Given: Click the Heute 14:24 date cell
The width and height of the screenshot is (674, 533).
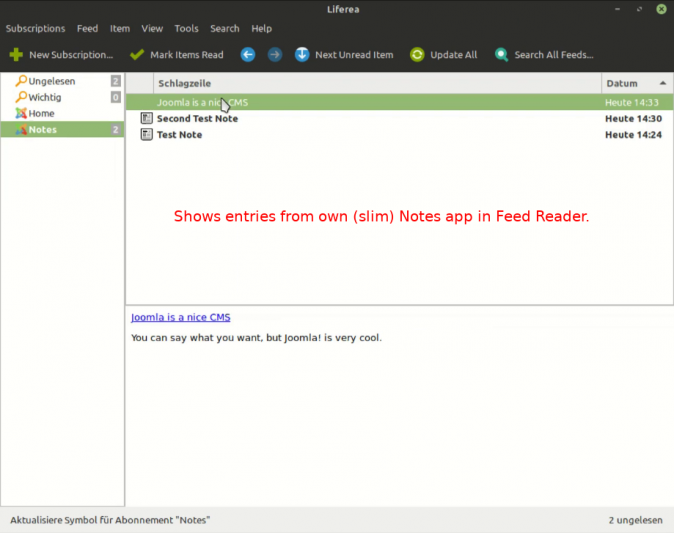Looking at the screenshot, I should (633, 135).
